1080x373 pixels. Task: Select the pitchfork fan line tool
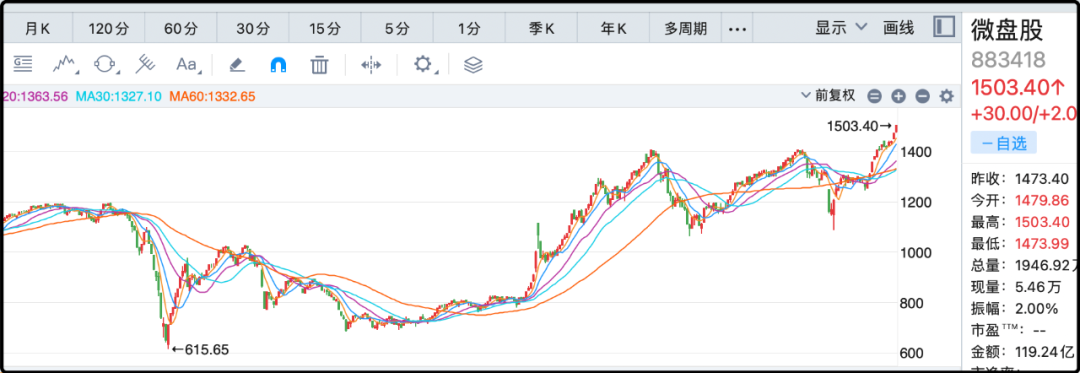pos(145,65)
